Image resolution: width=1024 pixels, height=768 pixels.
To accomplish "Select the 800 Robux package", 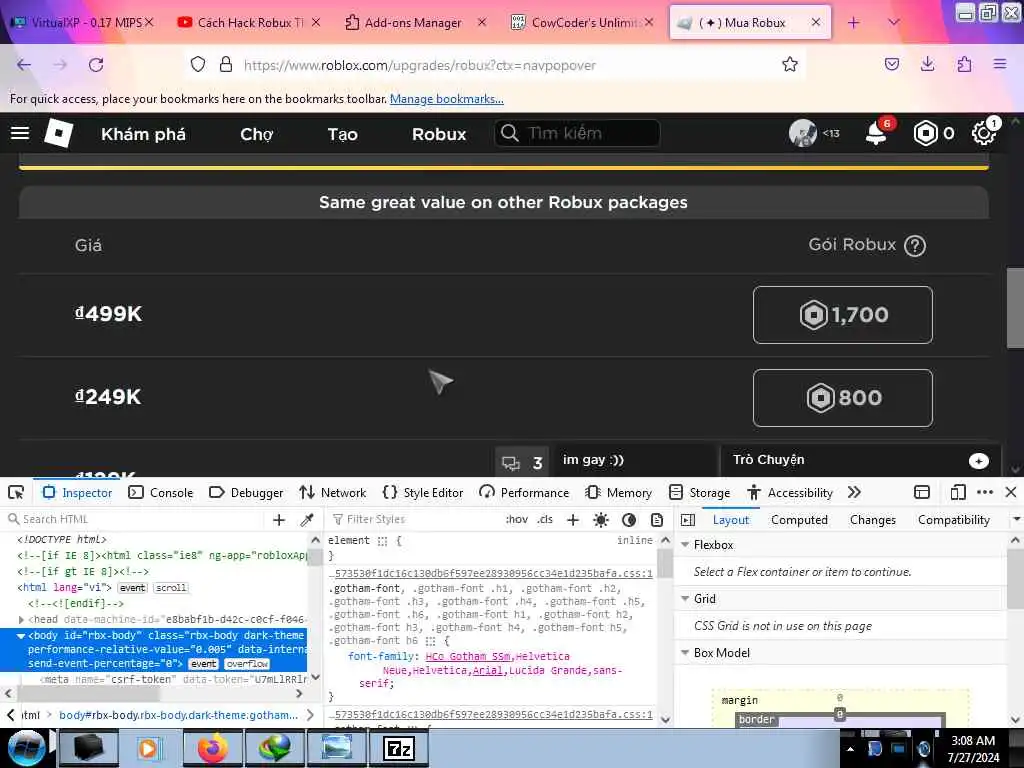I will pos(842,398).
